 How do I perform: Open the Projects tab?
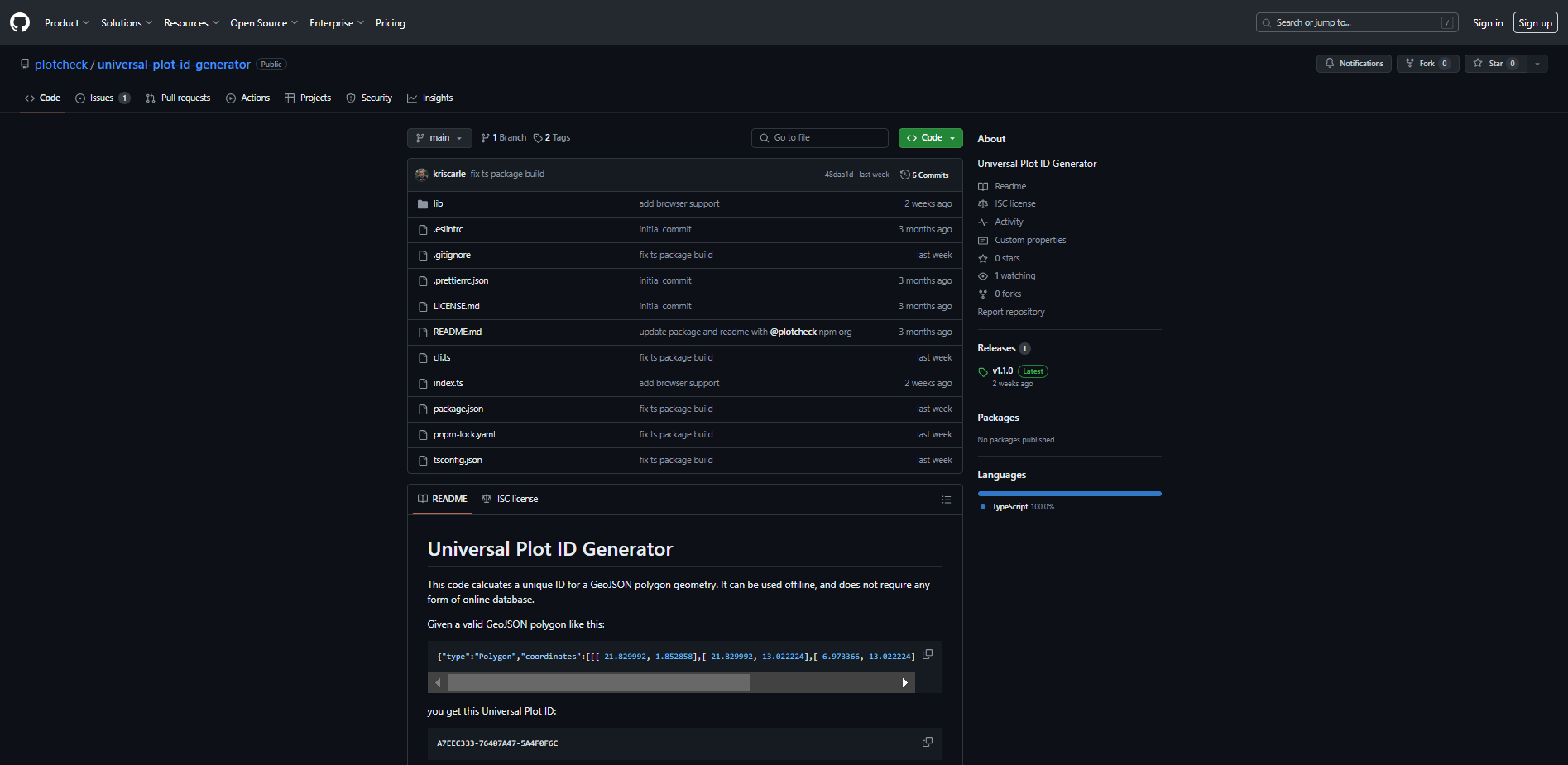point(308,98)
